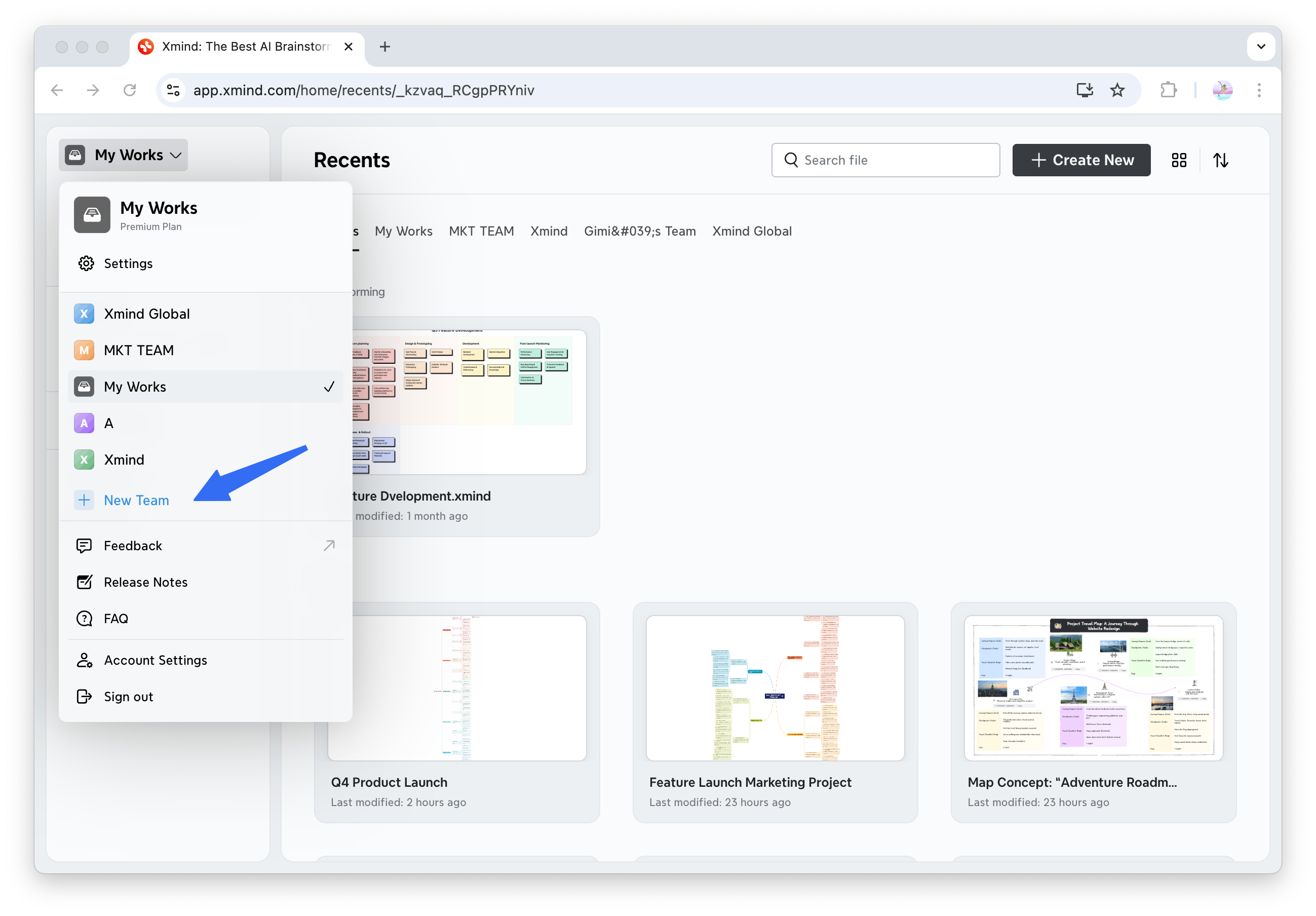Viewport: 1316px width, 916px height.
Task: Switch to the A team workspace
Action: pyautogui.click(x=205, y=424)
